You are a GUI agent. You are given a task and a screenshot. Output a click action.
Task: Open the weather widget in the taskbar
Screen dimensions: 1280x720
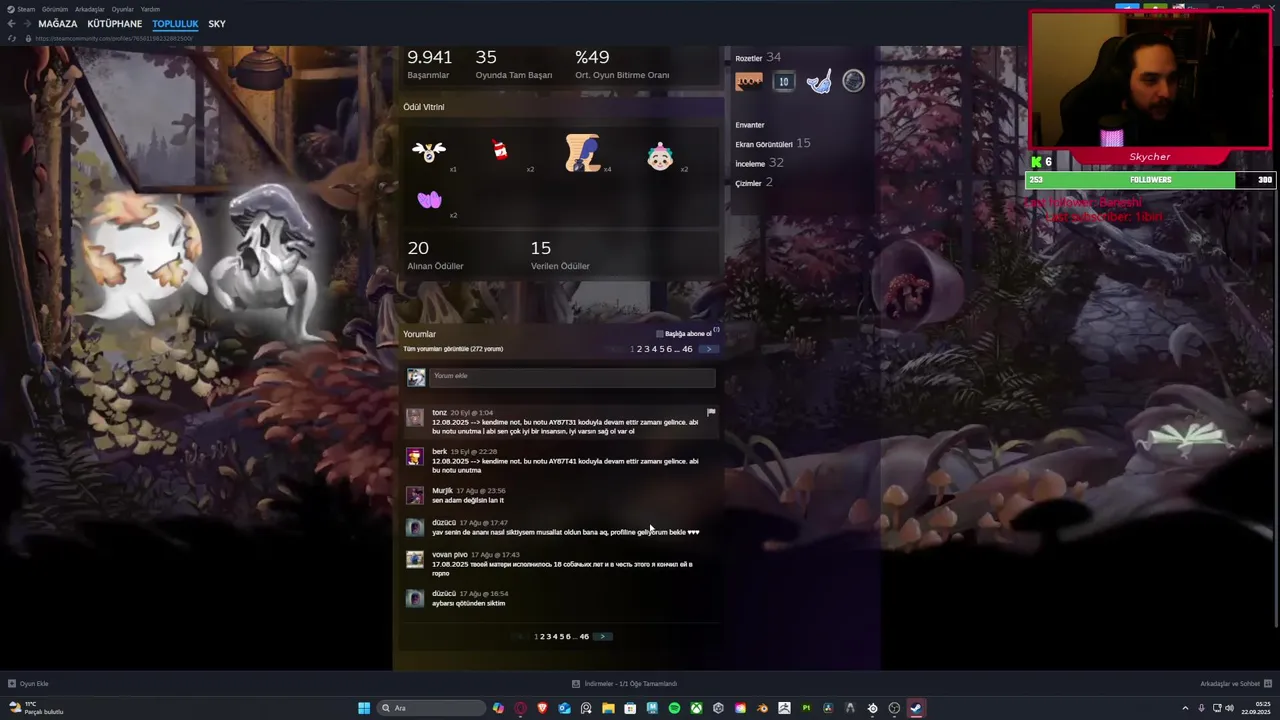[36, 708]
